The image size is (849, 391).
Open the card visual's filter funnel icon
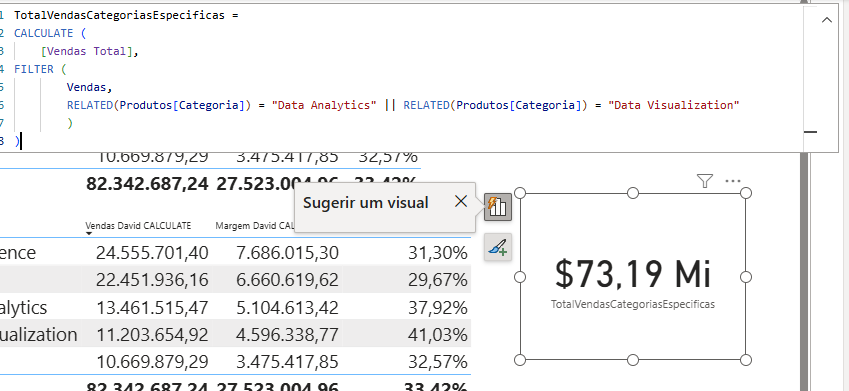pos(704,181)
